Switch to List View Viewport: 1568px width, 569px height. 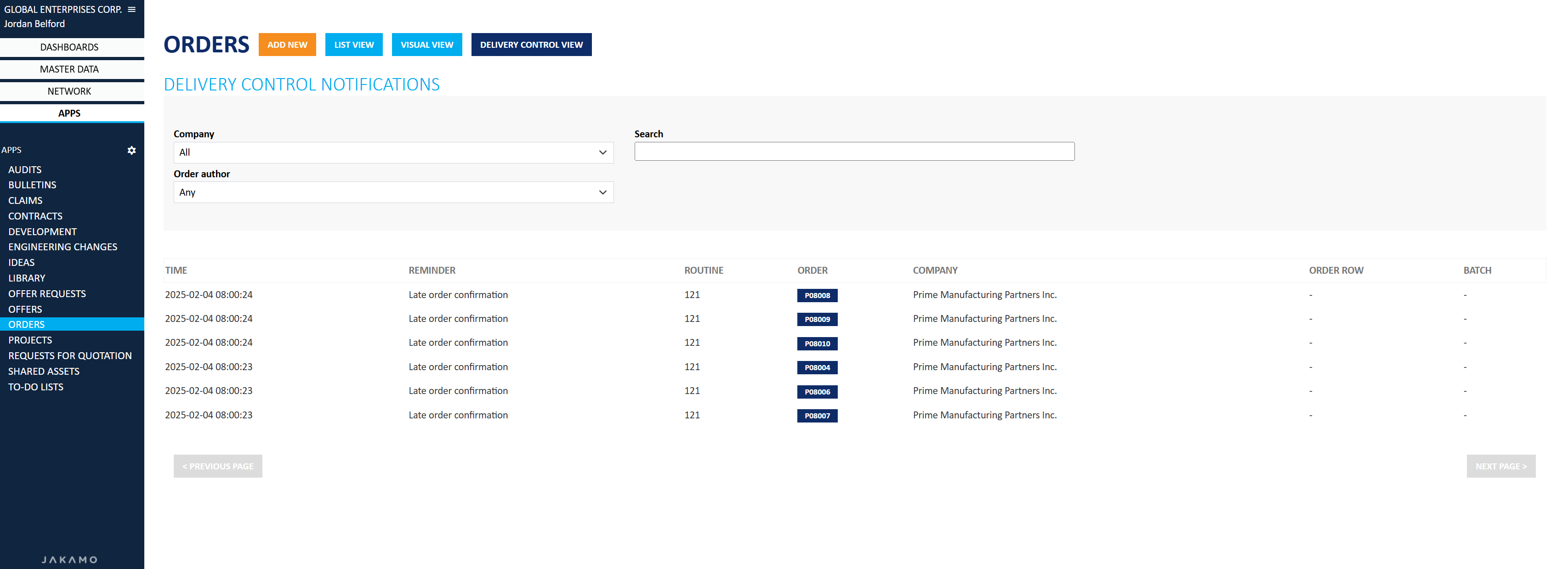354,45
